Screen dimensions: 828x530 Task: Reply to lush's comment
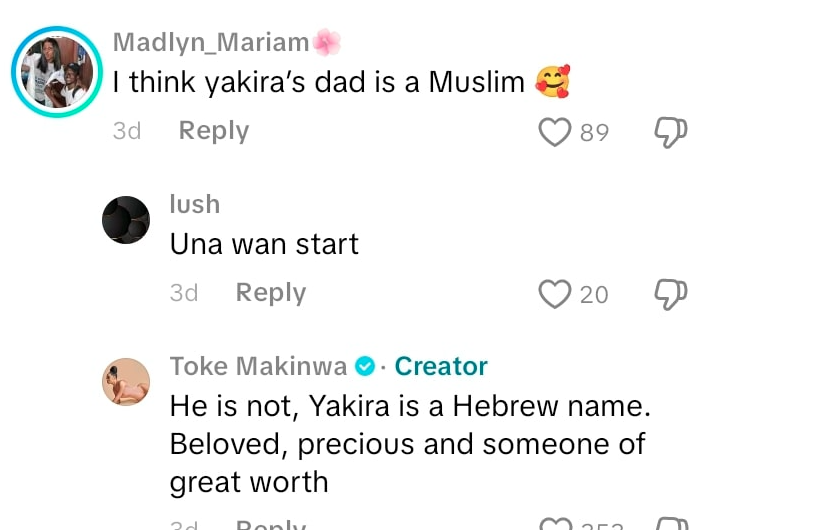coord(270,293)
